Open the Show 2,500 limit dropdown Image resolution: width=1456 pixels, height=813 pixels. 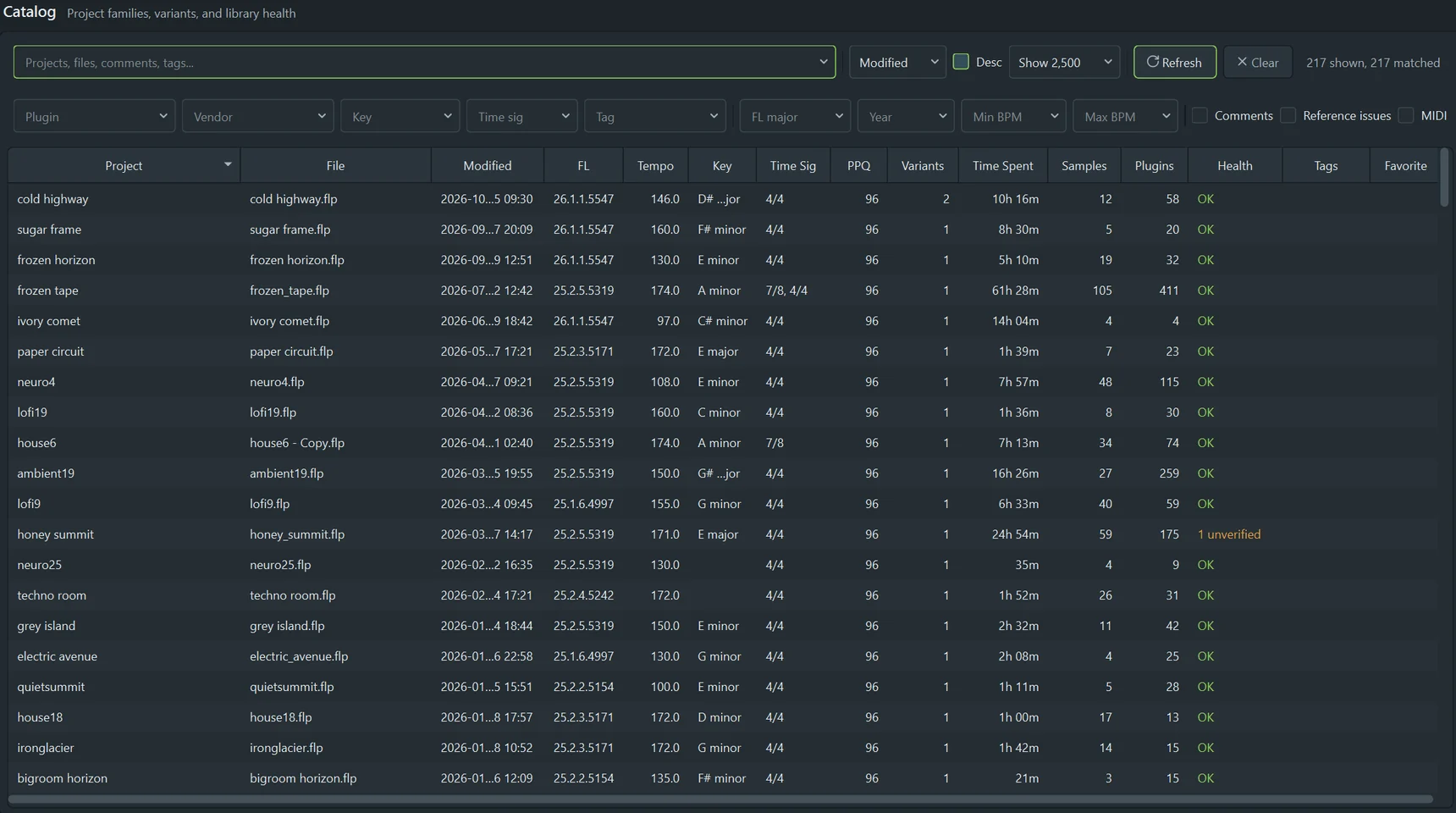(1064, 62)
